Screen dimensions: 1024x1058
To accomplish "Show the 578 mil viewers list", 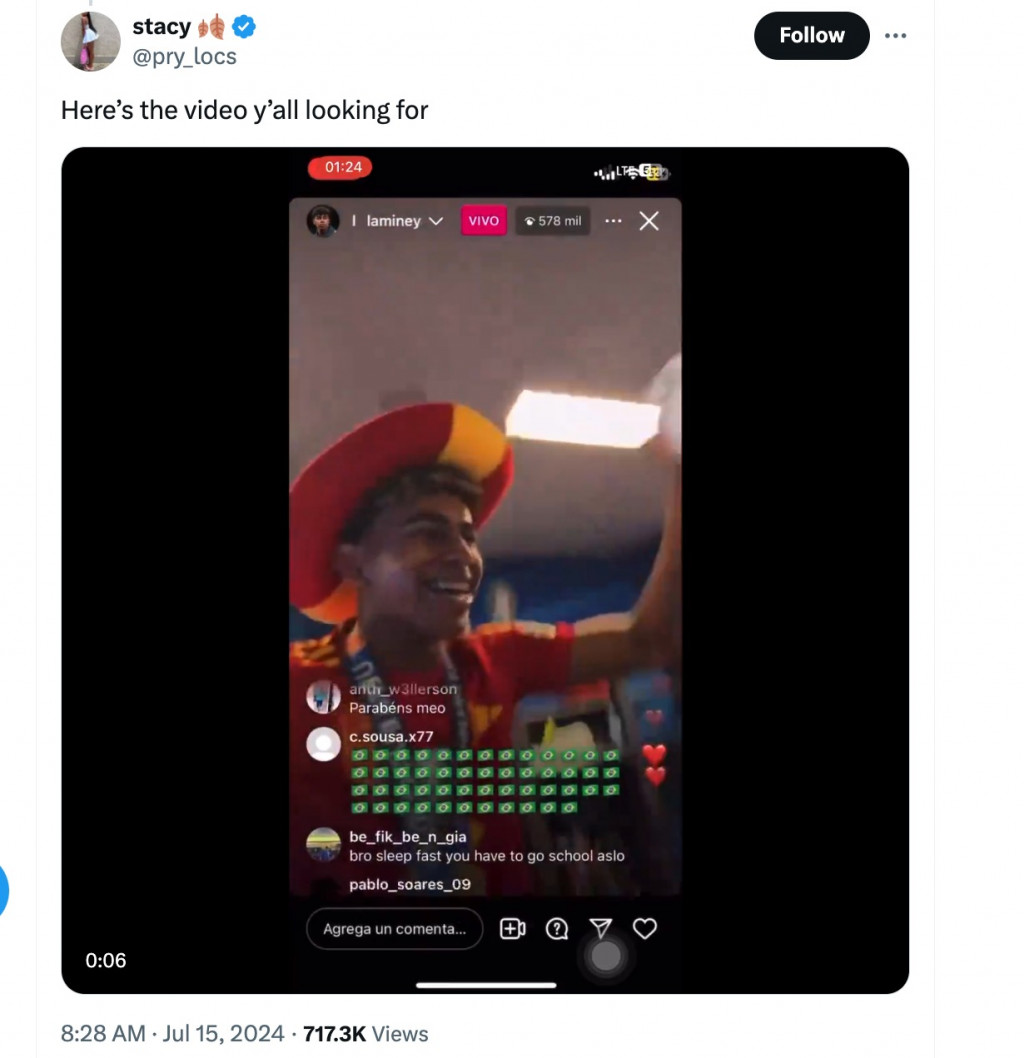I will [553, 221].
